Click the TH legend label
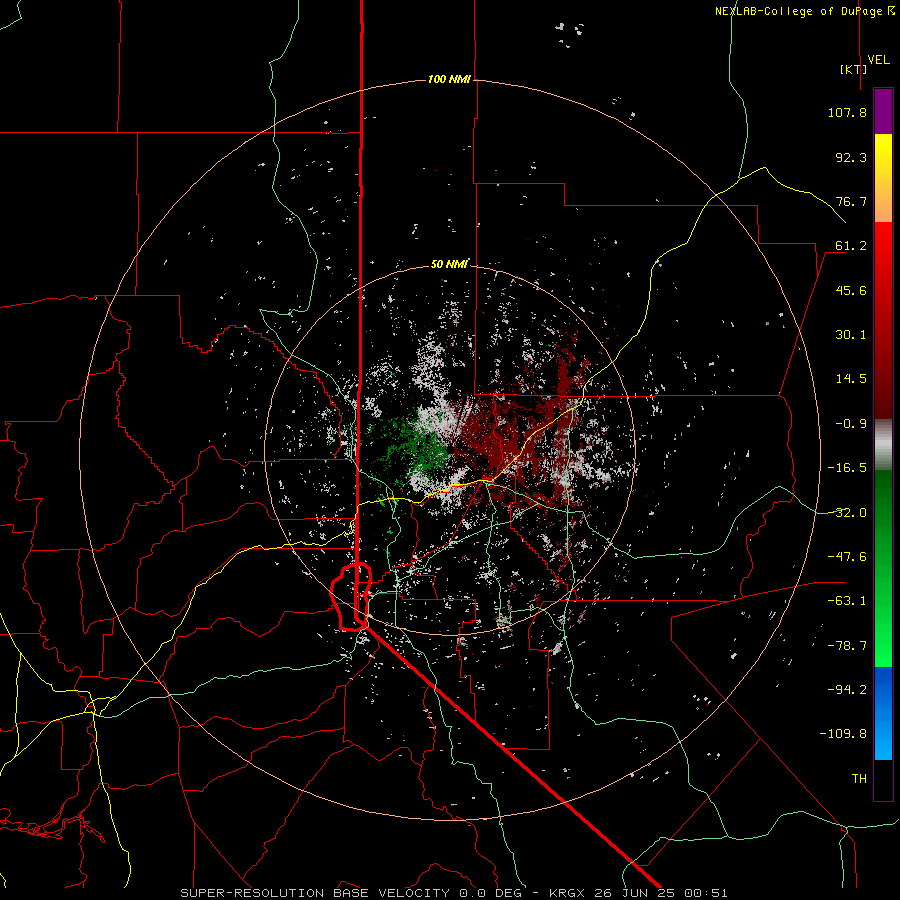 click(x=859, y=778)
